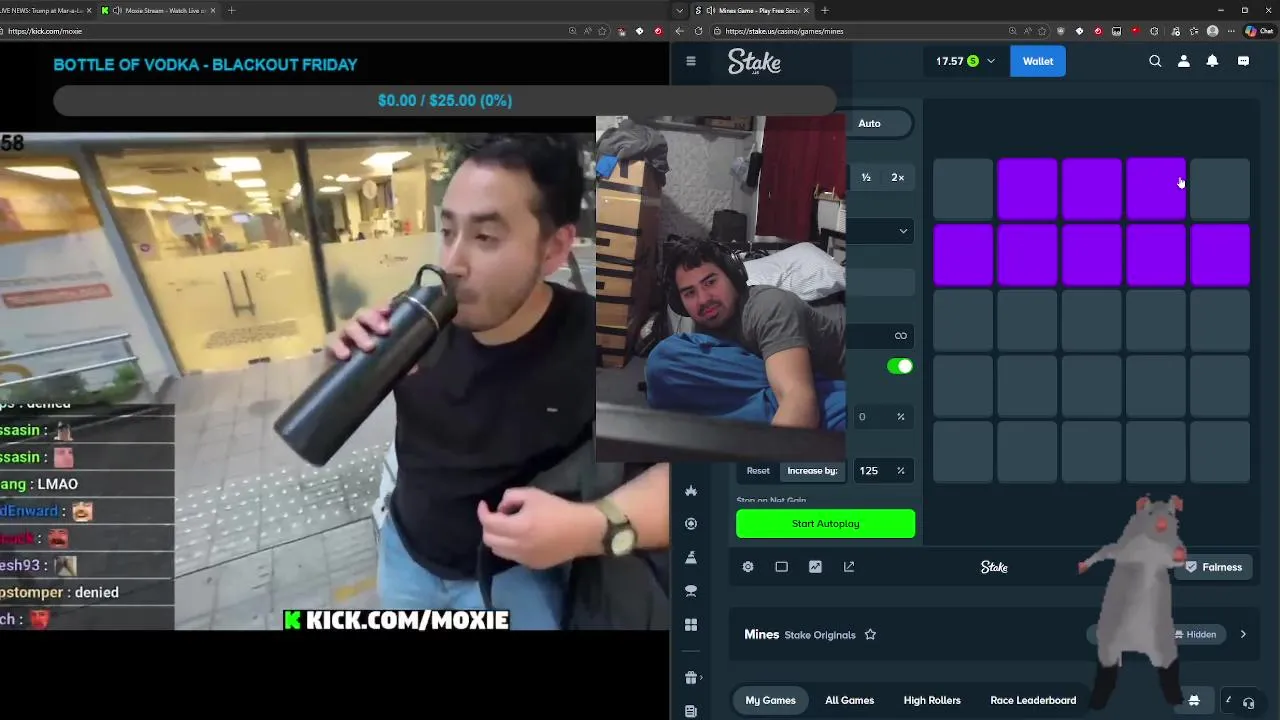Toggle the green switch in the autoplay panel
The image size is (1280, 720).
click(900, 366)
